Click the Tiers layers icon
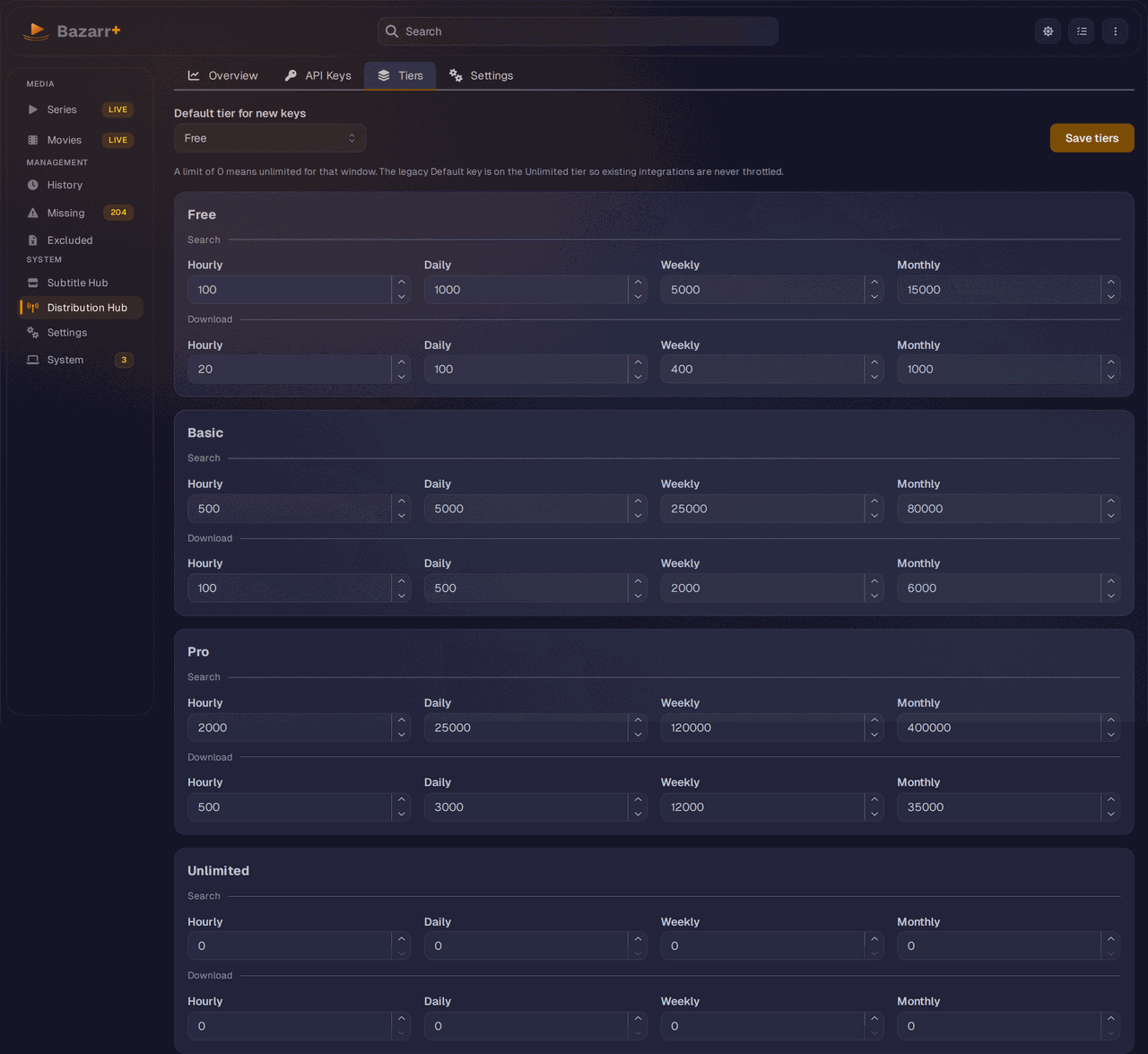The height and width of the screenshot is (1054, 1148). 384,75
